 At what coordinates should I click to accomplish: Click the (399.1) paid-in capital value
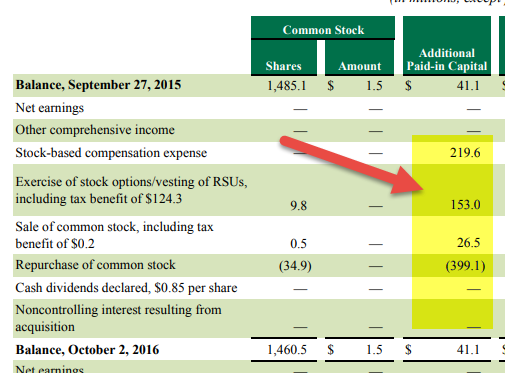point(465,266)
